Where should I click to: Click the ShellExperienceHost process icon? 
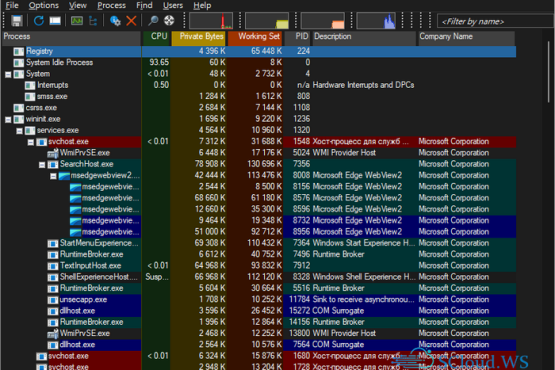[53, 277]
